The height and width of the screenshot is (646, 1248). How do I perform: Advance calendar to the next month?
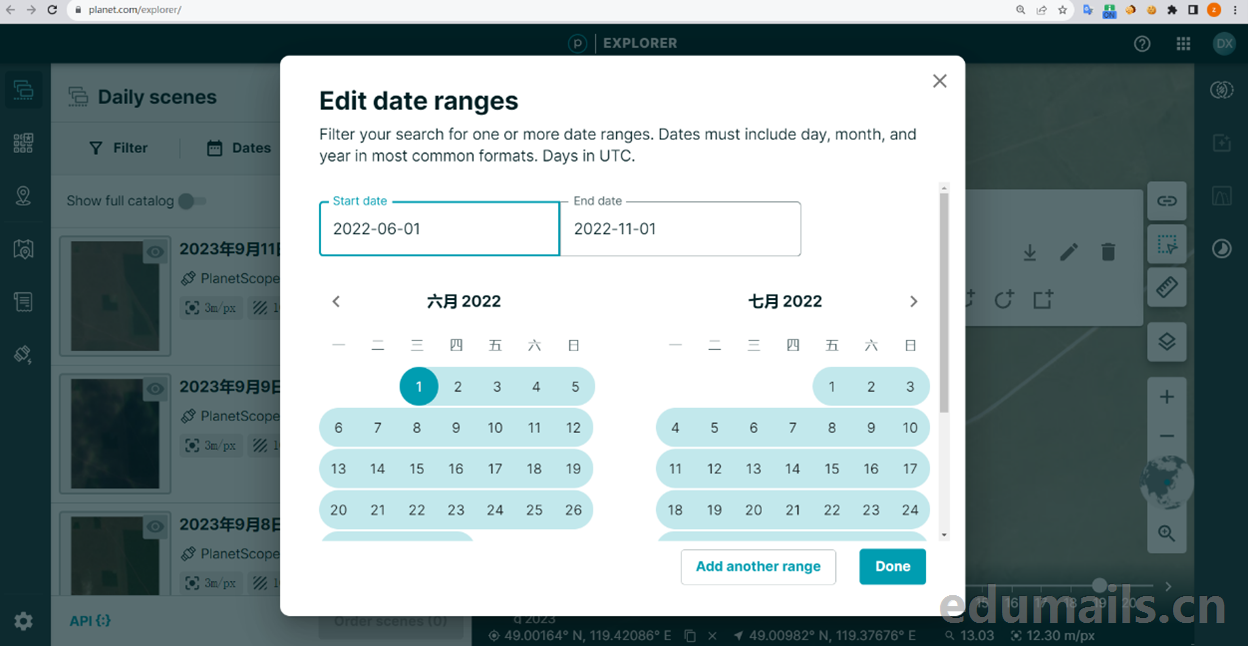pos(913,301)
